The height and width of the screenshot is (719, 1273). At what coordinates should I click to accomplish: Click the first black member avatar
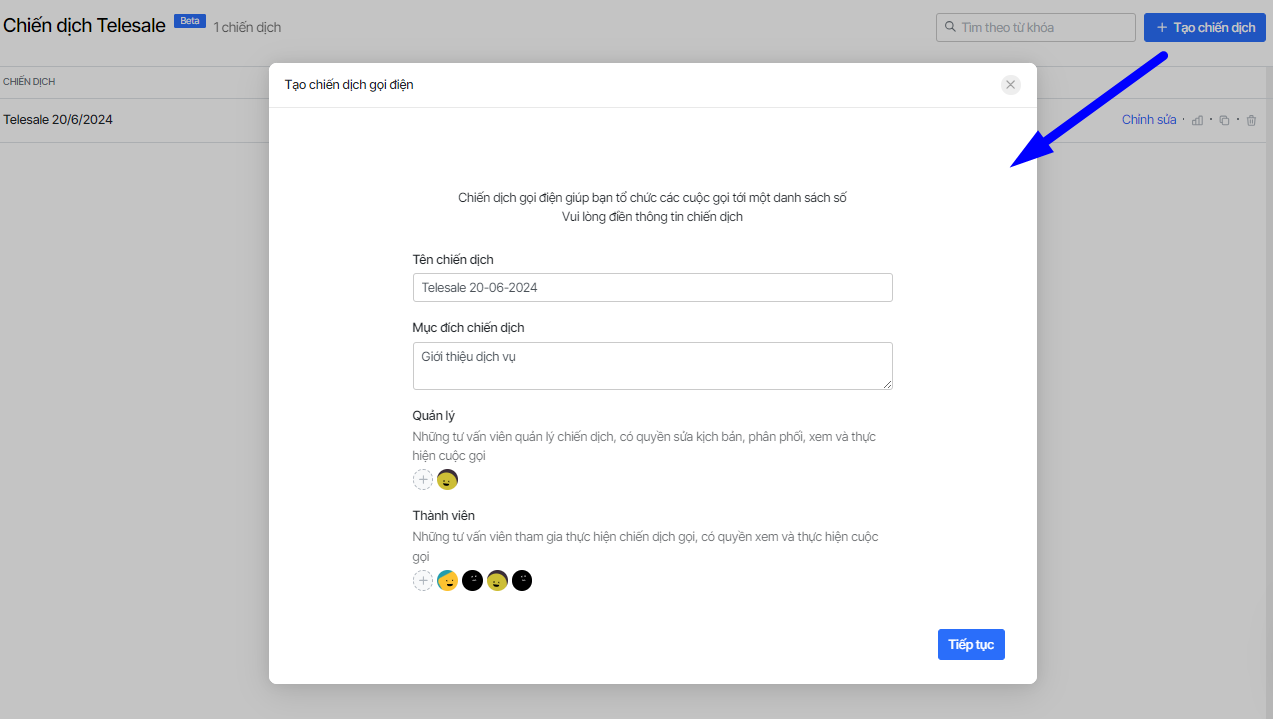coord(473,581)
